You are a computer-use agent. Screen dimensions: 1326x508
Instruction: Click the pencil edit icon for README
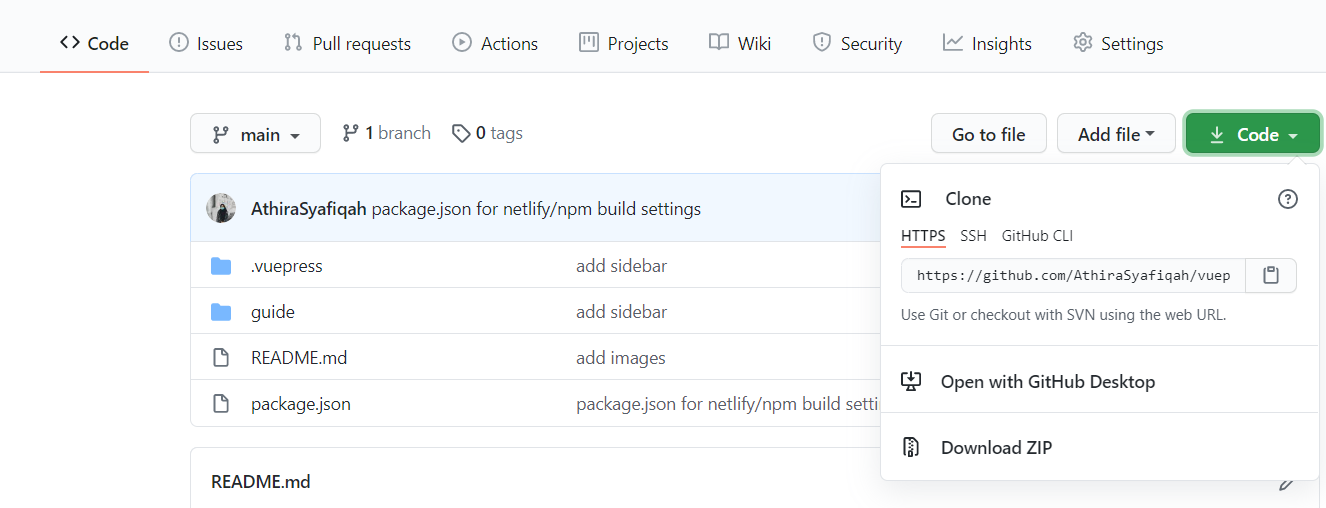(1287, 484)
